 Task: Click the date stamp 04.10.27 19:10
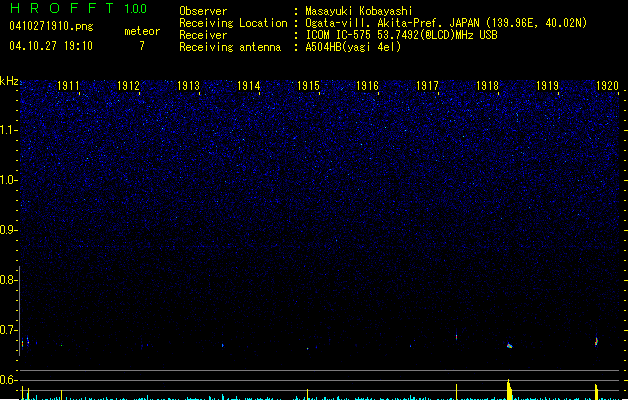(x=51, y=46)
